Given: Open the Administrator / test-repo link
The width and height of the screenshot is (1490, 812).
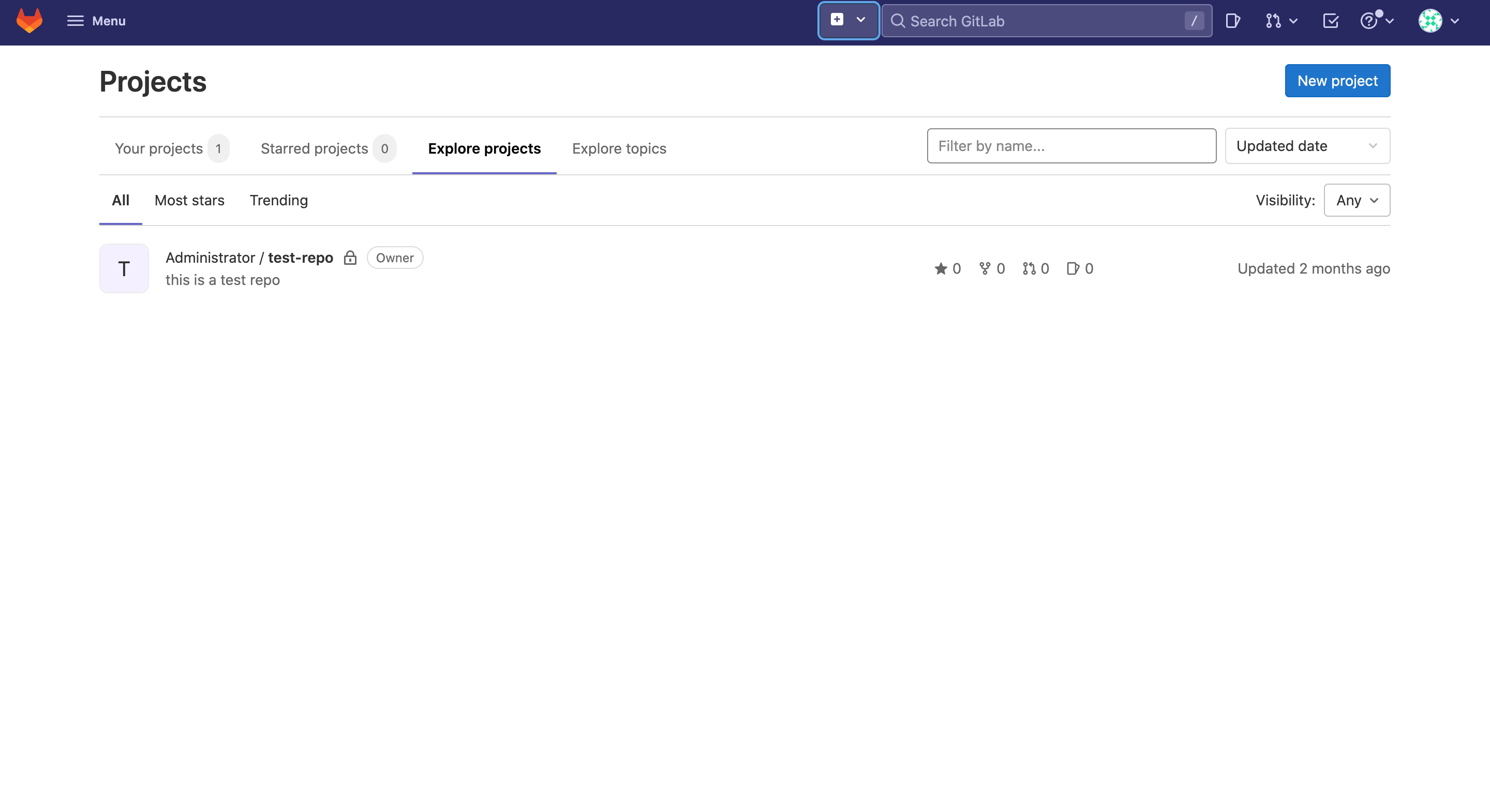Looking at the screenshot, I should [x=249, y=258].
